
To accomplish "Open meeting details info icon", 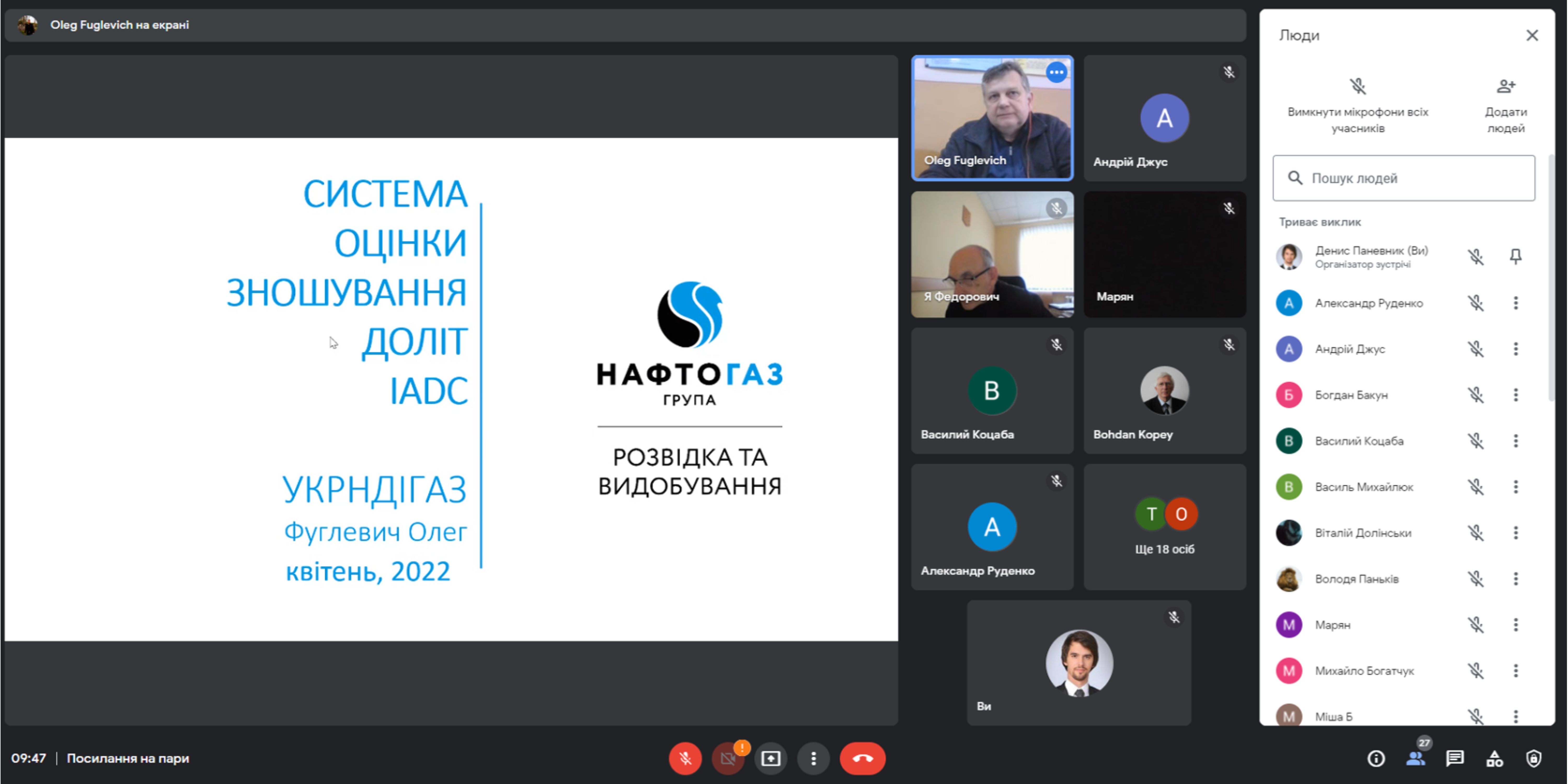I will [x=1376, y=758].
